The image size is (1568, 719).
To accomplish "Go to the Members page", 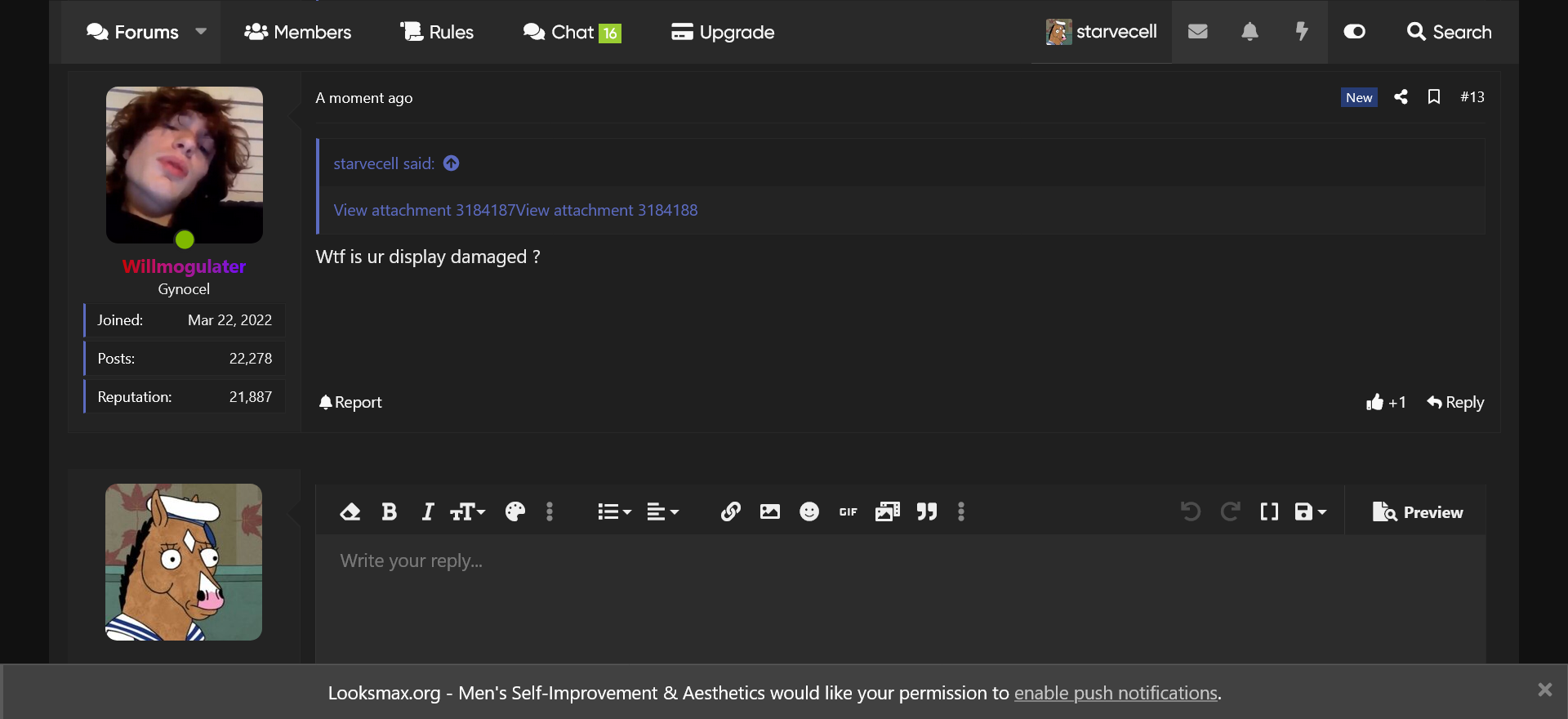I will click(x=298, y=32).
